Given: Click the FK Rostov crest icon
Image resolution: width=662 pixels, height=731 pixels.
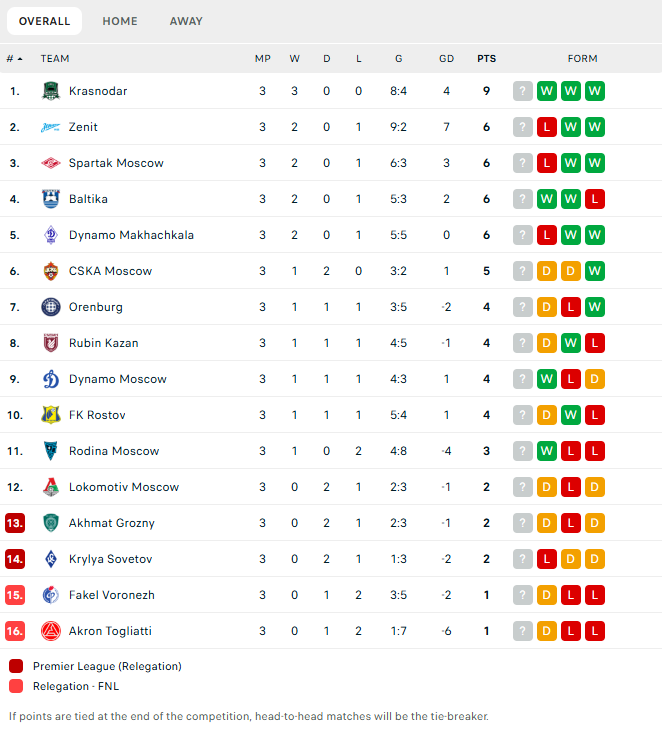Looking at the screenshot, I should click(51, 415).
